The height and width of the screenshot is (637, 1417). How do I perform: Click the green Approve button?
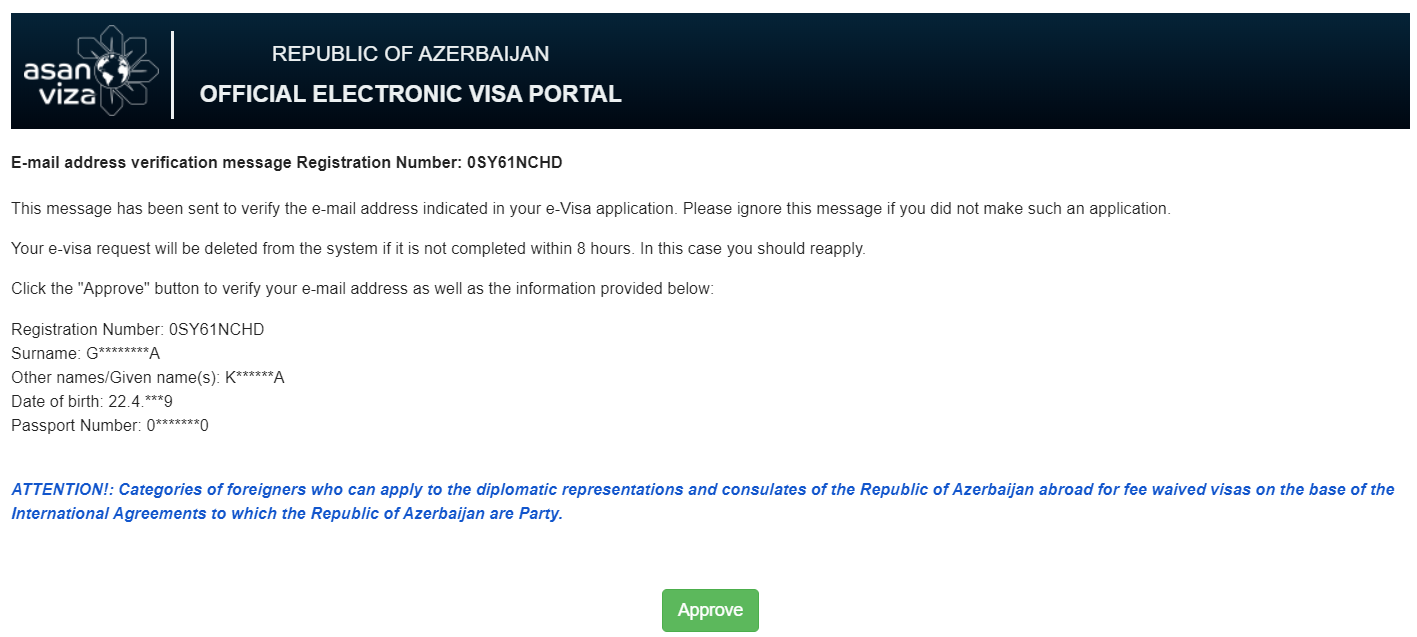click(x=710, y=610)
